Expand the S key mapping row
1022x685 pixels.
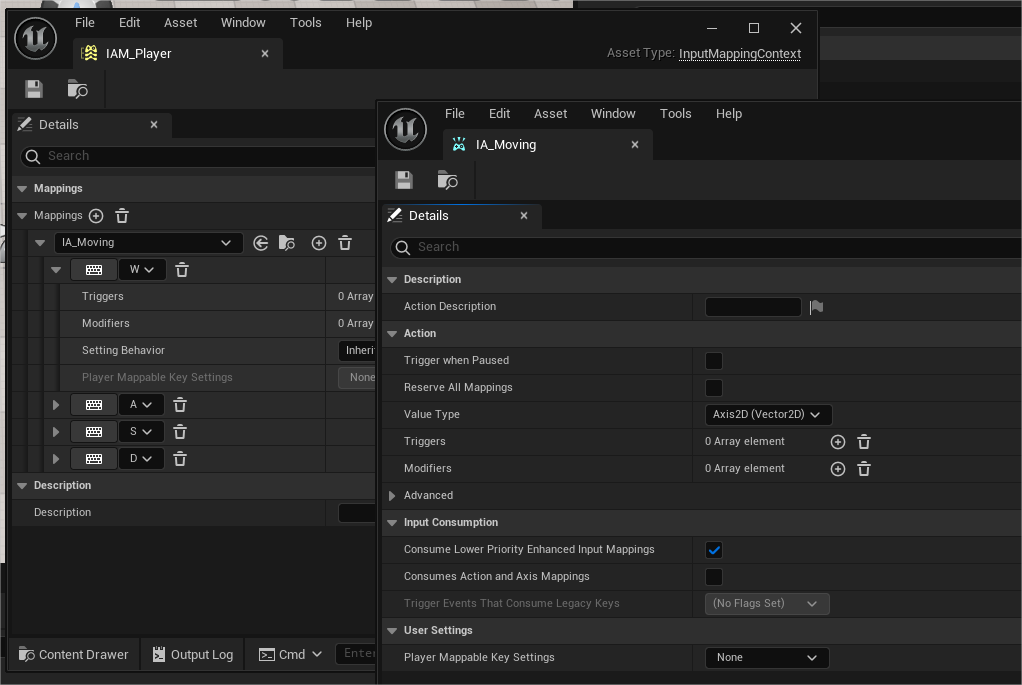(56, 432)
